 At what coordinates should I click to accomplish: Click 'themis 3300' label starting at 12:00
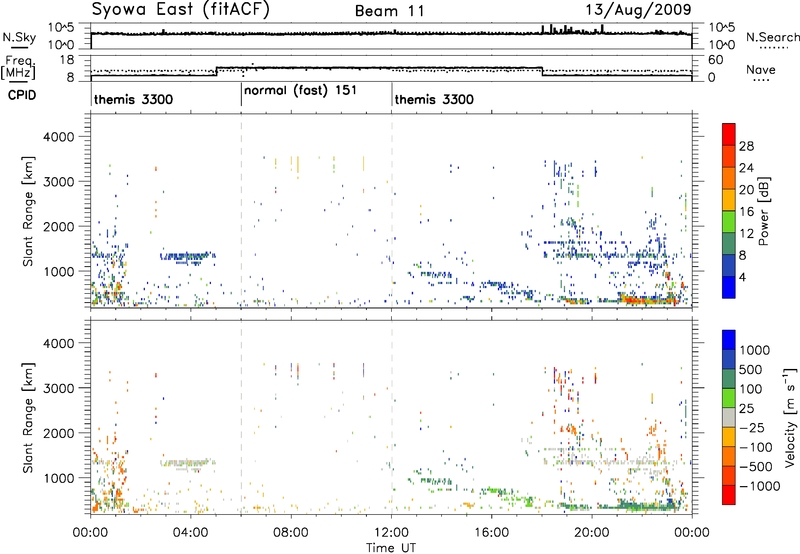pyautogui.click(x=434, y=99)
